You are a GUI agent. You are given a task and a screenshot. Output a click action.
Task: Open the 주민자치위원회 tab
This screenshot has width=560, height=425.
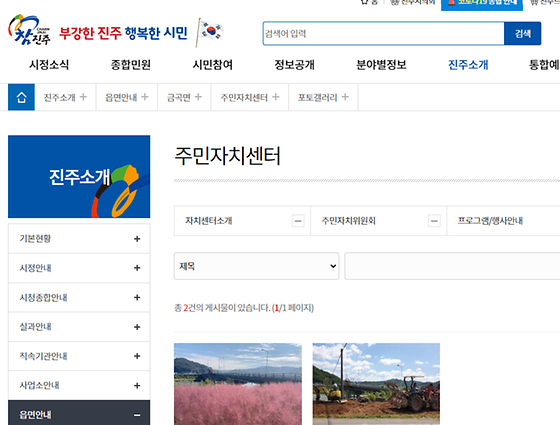tap(378, 221)
